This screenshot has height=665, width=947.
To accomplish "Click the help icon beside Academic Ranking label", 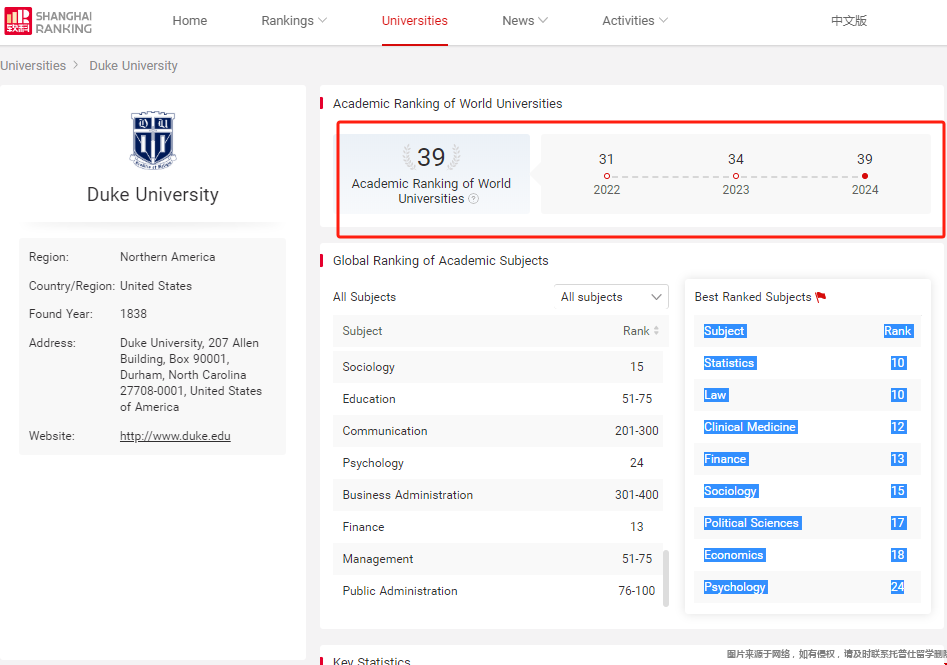I will (474, 199).
